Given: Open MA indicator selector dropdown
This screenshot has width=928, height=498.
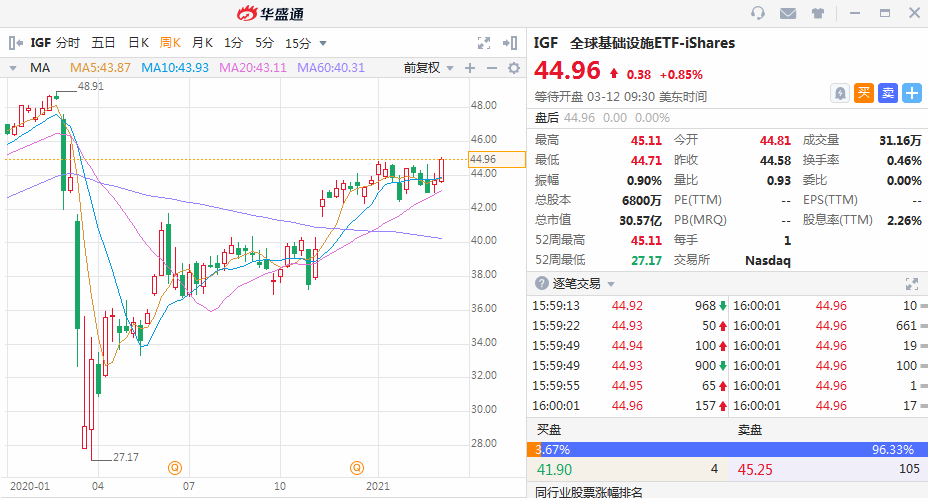Looking at the screenshot, I should [12, 68].
